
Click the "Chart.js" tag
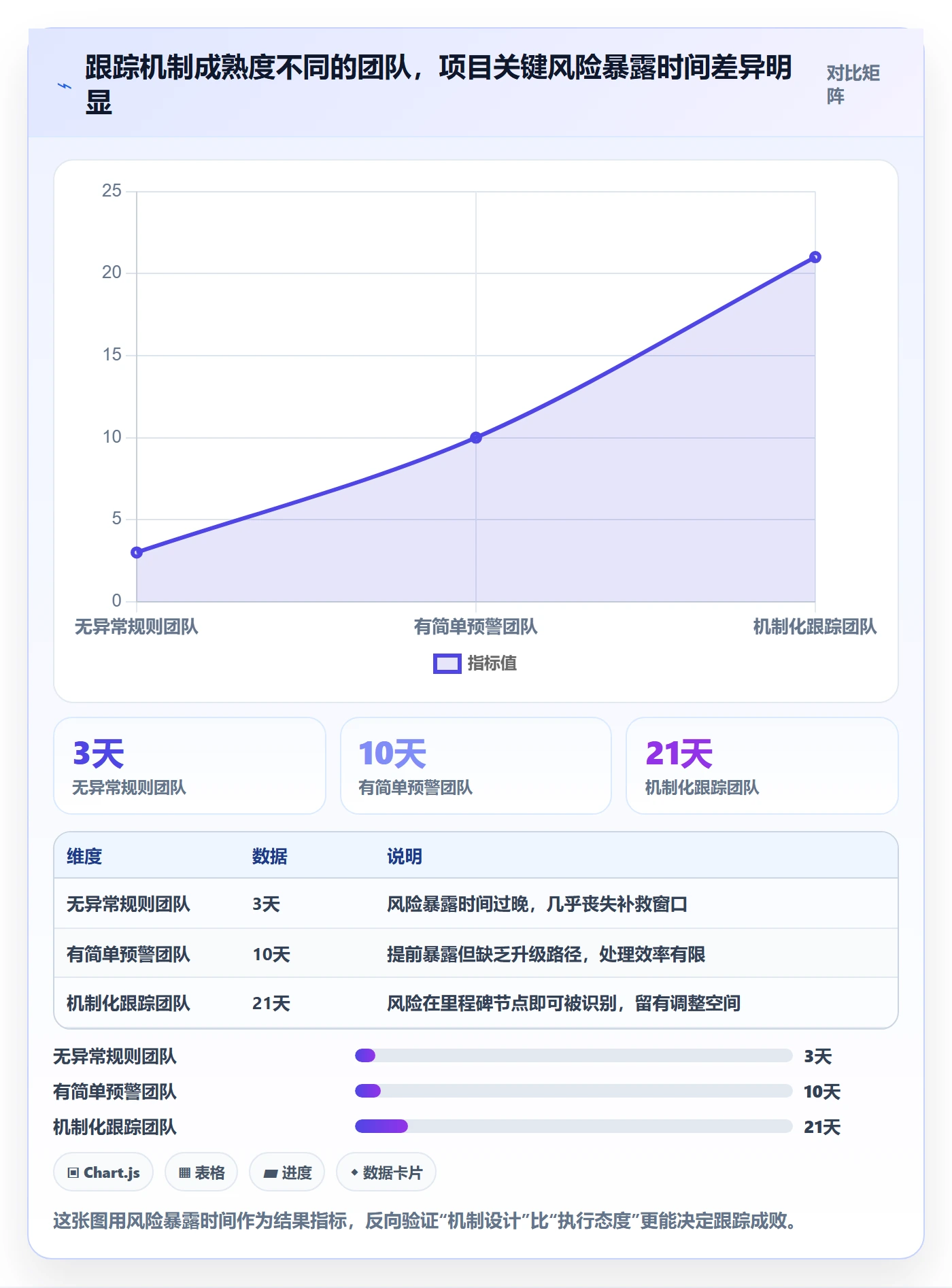(x=103, y=1172)
